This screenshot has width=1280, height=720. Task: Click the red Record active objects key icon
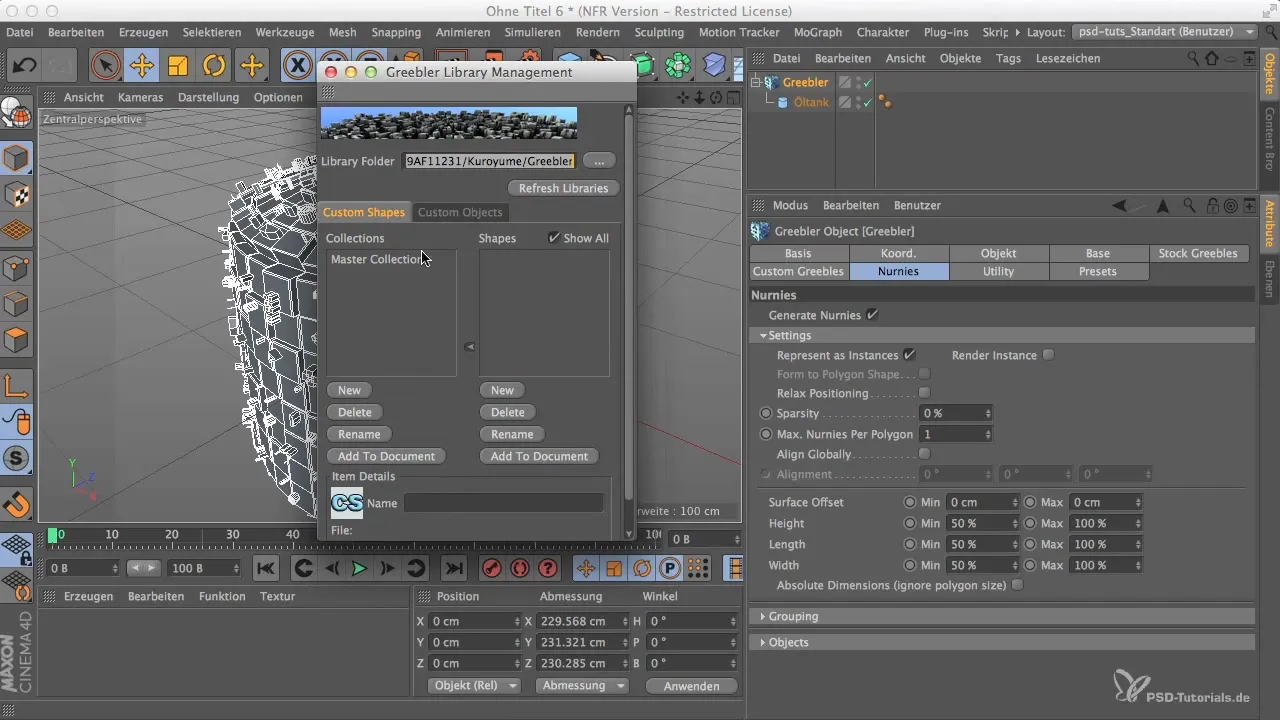point(492,568)
